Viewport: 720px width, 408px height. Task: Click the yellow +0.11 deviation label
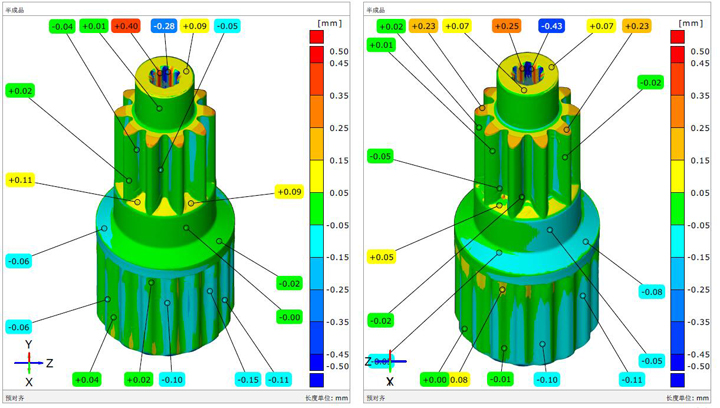click(x=20, y=181)
